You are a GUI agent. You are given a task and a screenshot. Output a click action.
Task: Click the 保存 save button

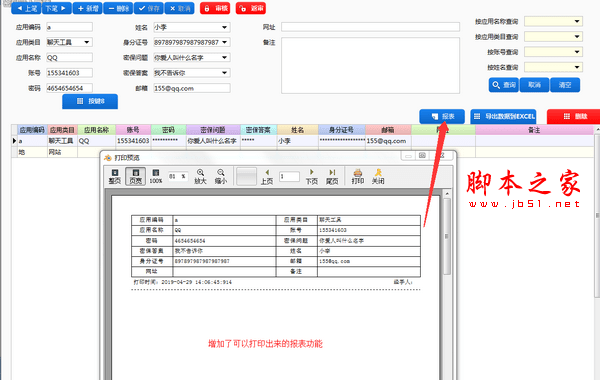(x=148, y=8)
